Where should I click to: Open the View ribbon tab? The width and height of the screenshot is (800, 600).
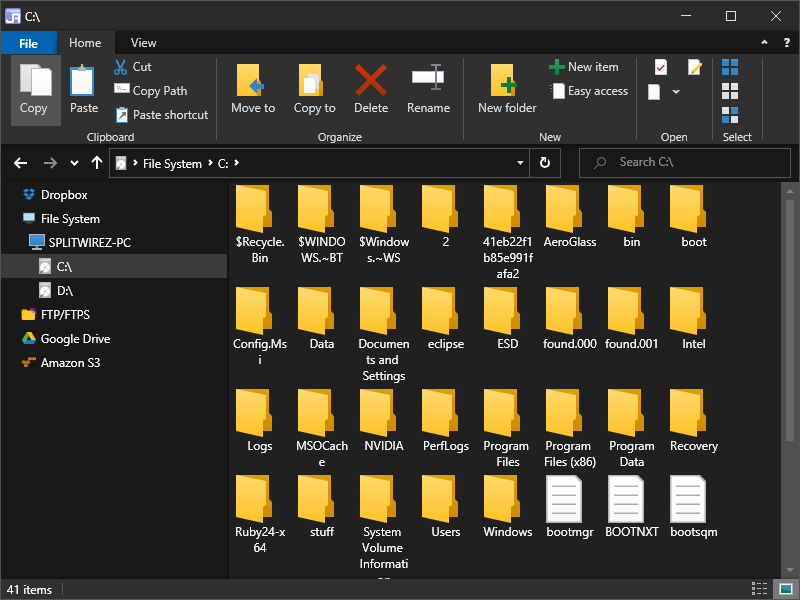143,43
